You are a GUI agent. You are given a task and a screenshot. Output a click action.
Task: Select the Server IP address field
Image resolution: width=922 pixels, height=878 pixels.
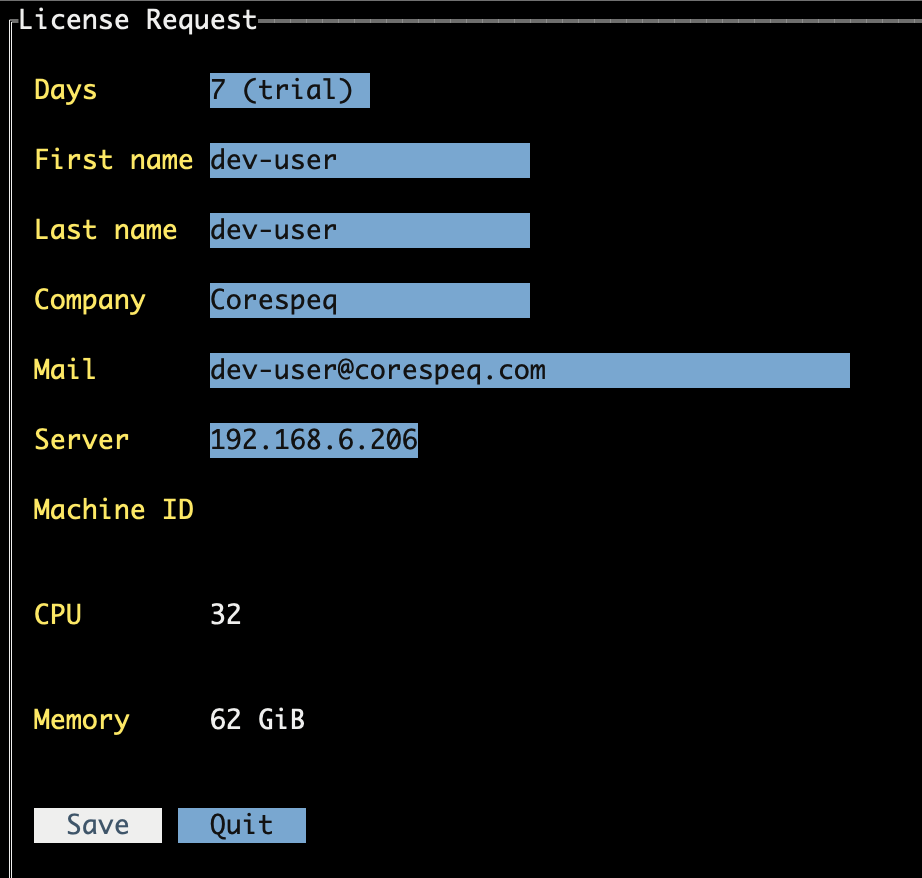pos(313,440)
